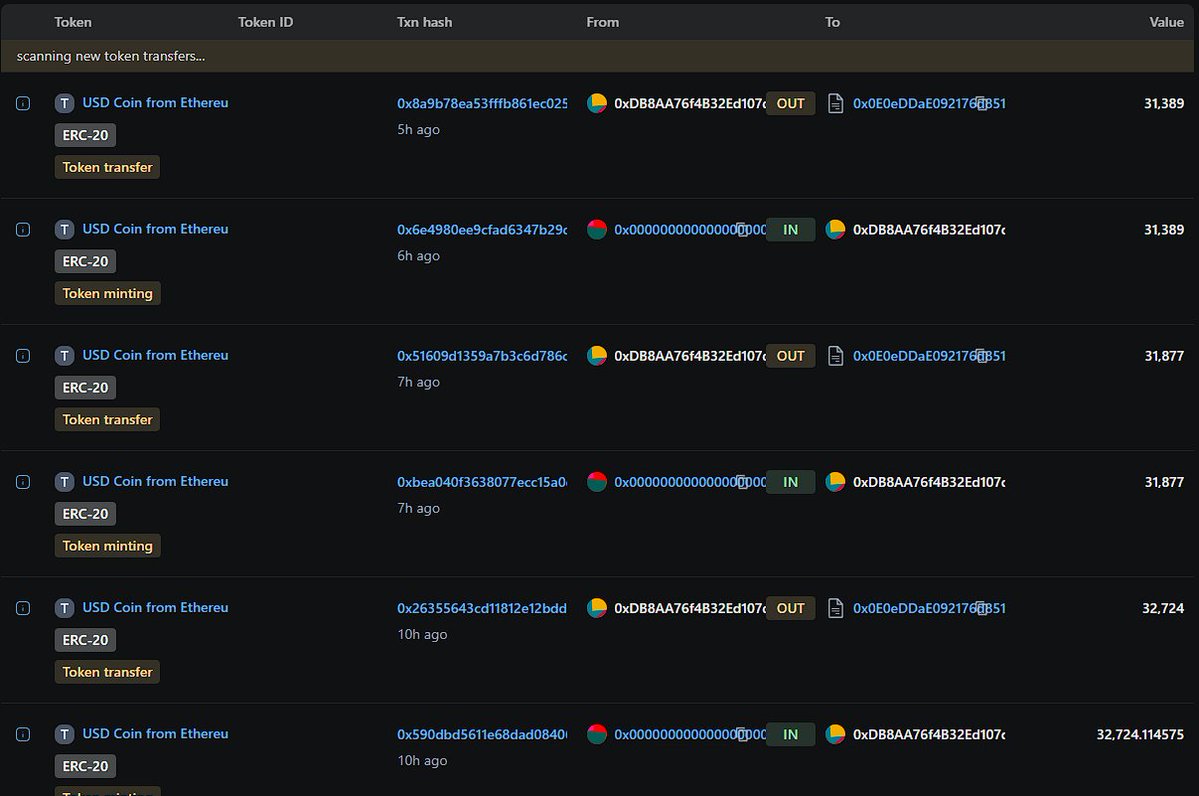The image size is (1199, 796).
Task: Click sender identicon in 0x26355643cd row
Action: click(x=597, y=608)
